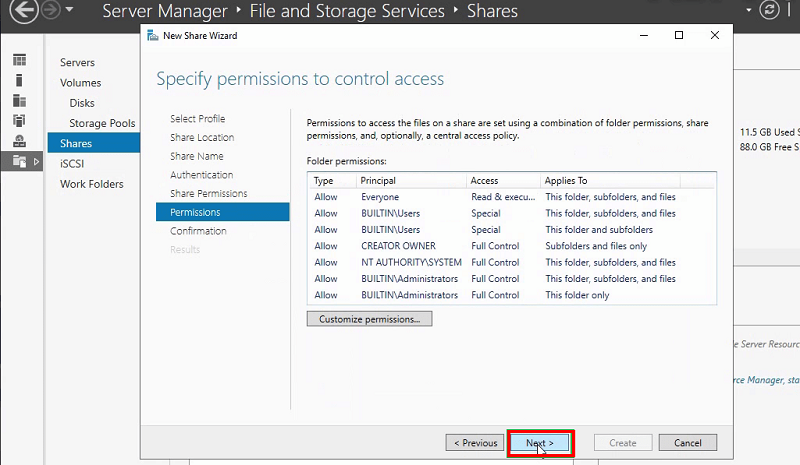Click the Cancel button

point(687,443)
